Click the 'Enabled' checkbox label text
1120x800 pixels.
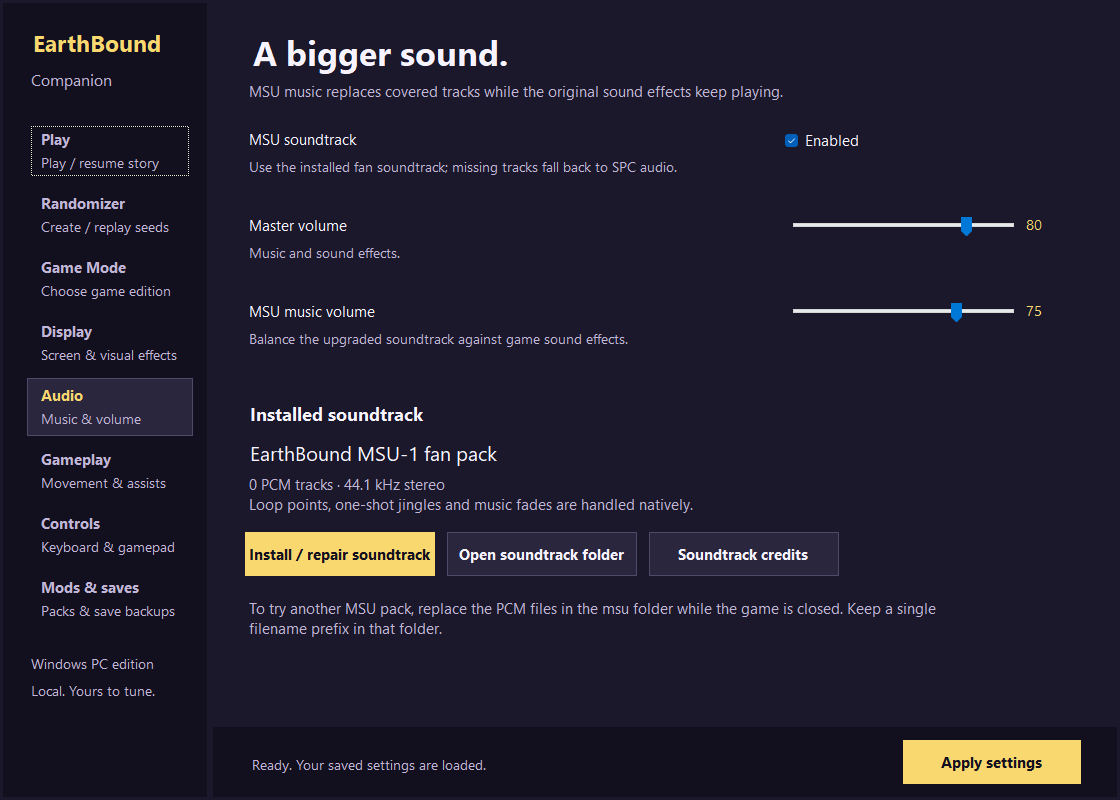(x=831, y=141)
